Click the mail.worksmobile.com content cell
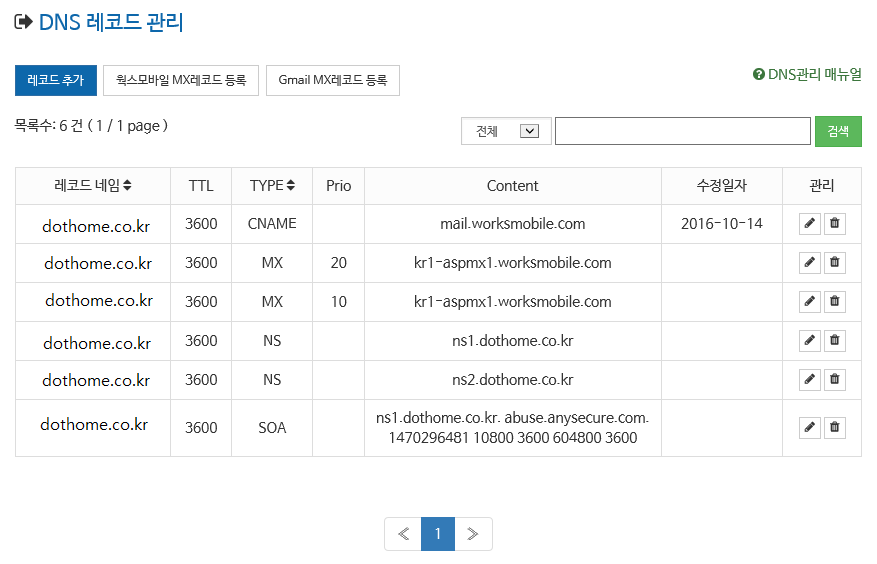 [512, 224]
